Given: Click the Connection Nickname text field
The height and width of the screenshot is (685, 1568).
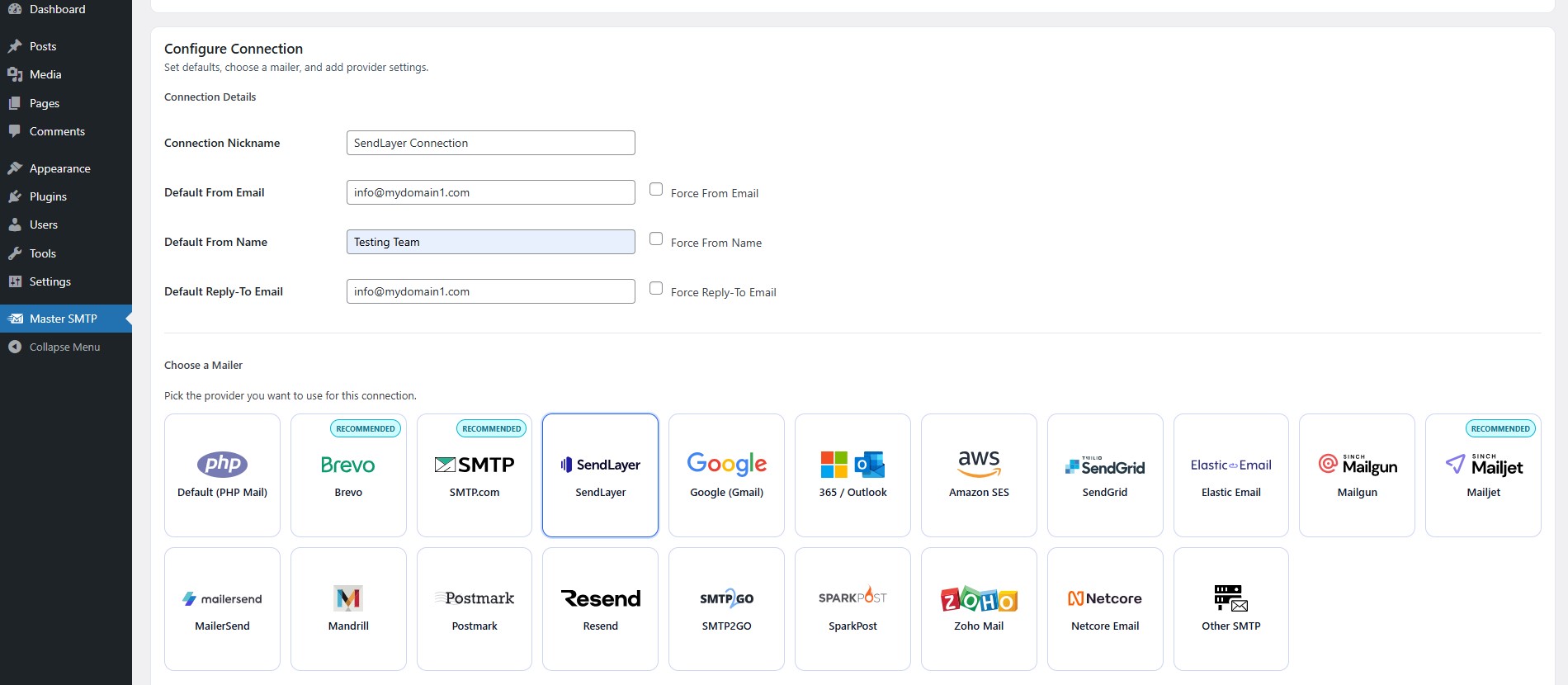Looking at the screenshot, I should 490,143.
